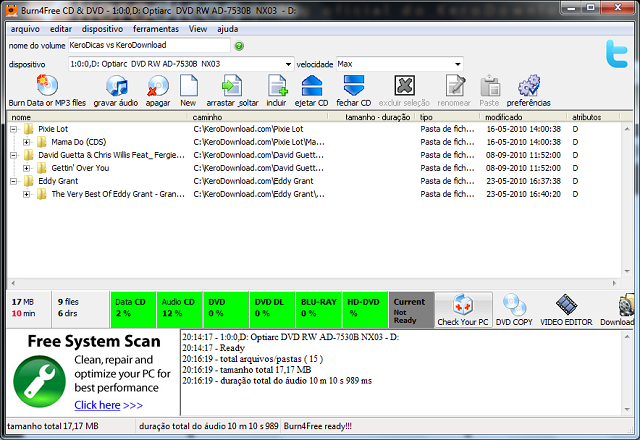Open the ajuda menu

227,29
